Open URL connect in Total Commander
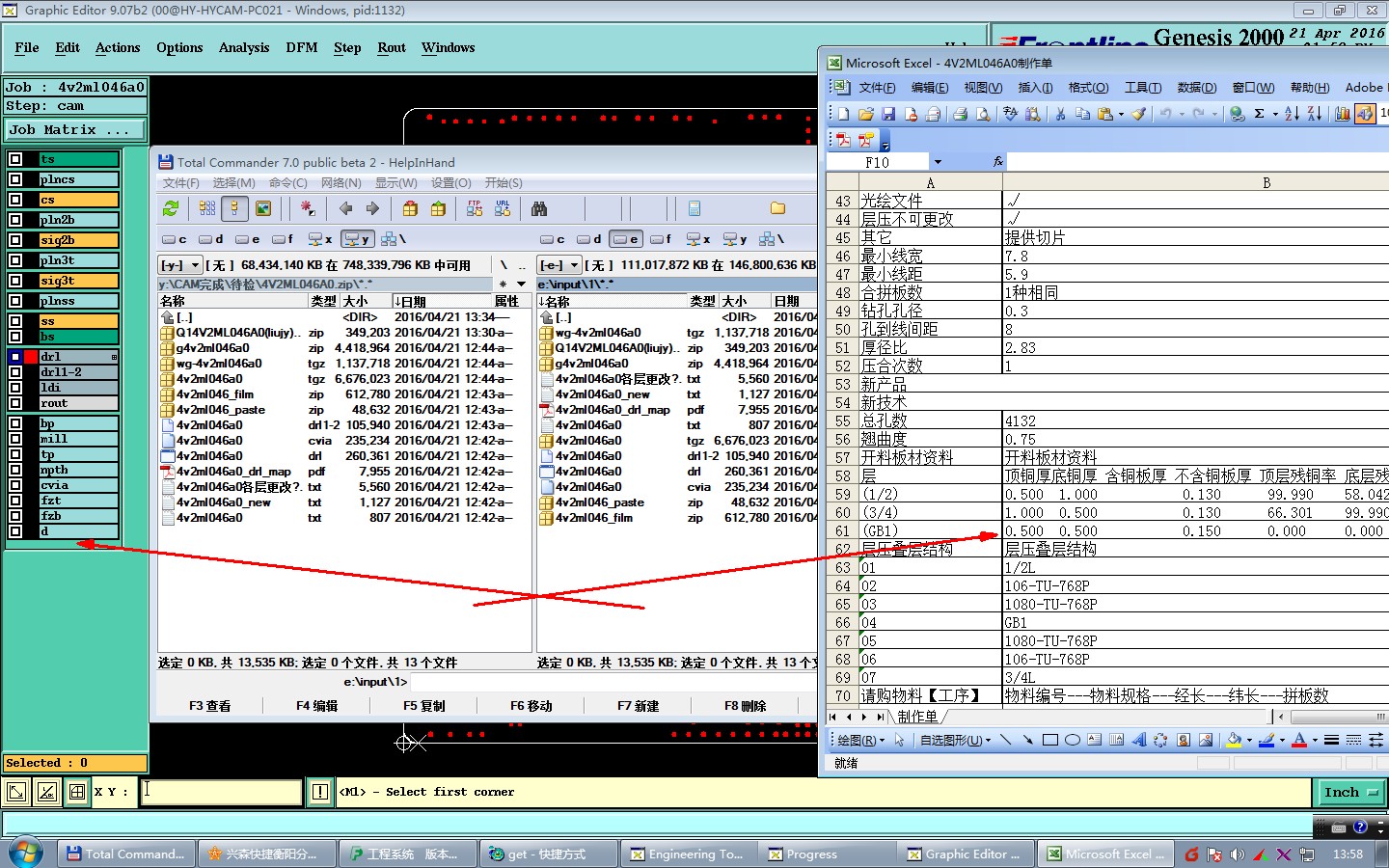This screenshot has height=868, width=1389. (503, 208)
